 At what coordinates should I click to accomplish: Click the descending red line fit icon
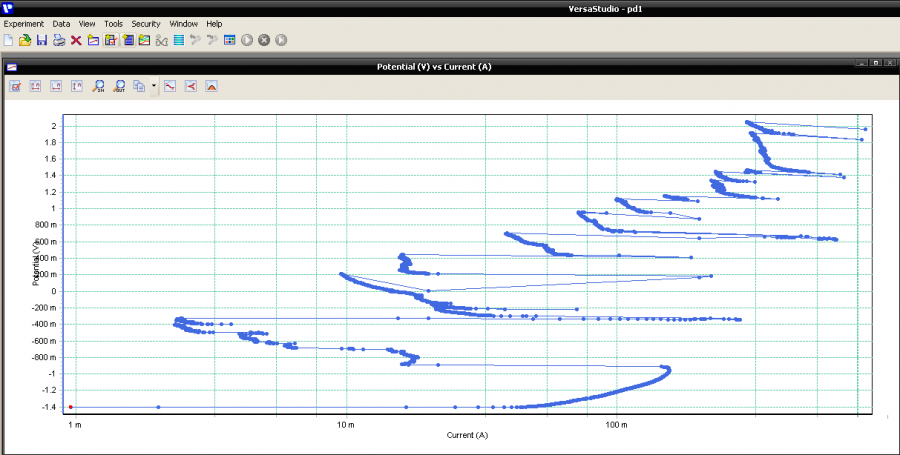[170, 86]
